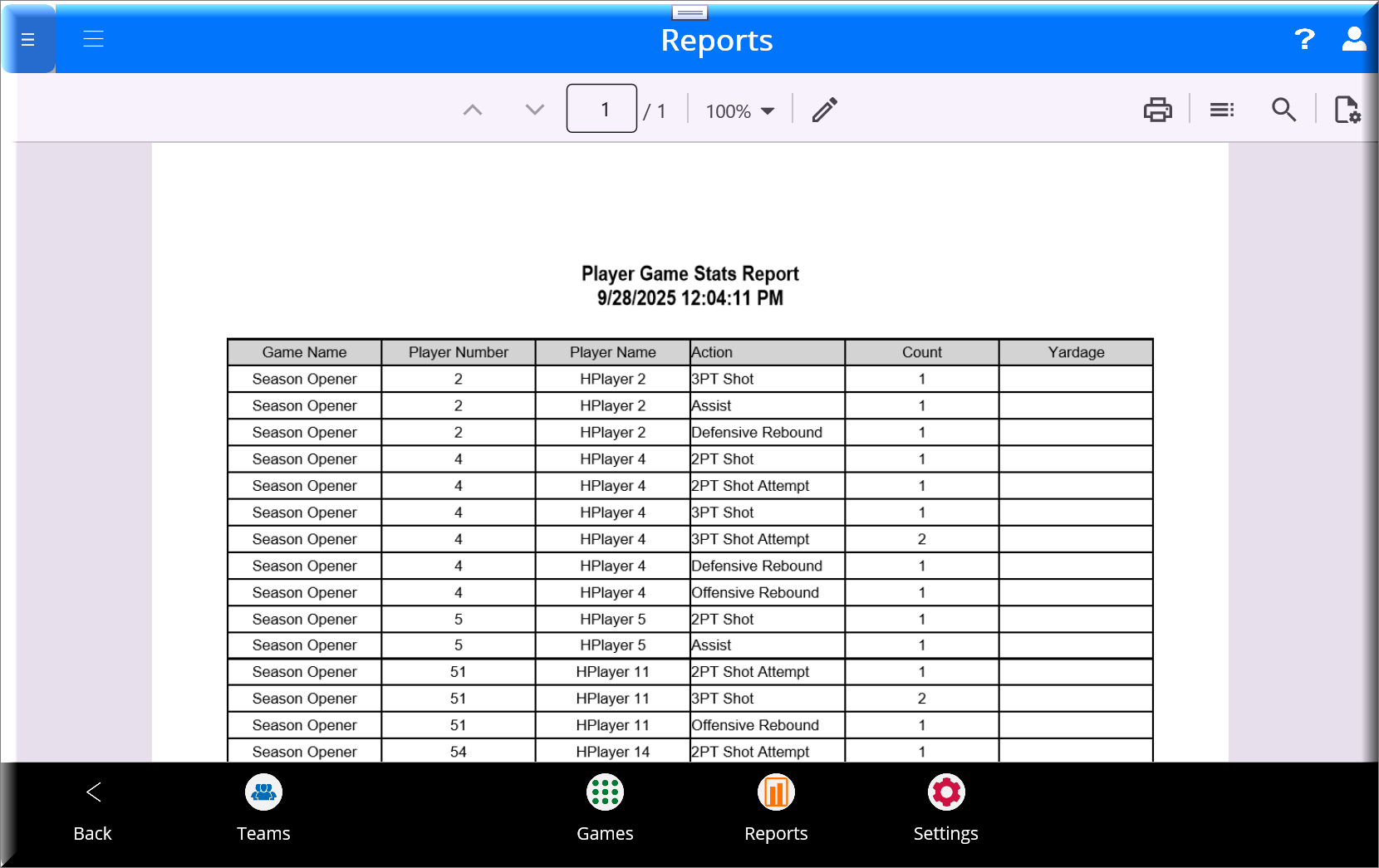Expand the 100% zoom dropdown
Image resolution: width=1379 pixels, height=868 pixels.
click(x=739, y=110)
